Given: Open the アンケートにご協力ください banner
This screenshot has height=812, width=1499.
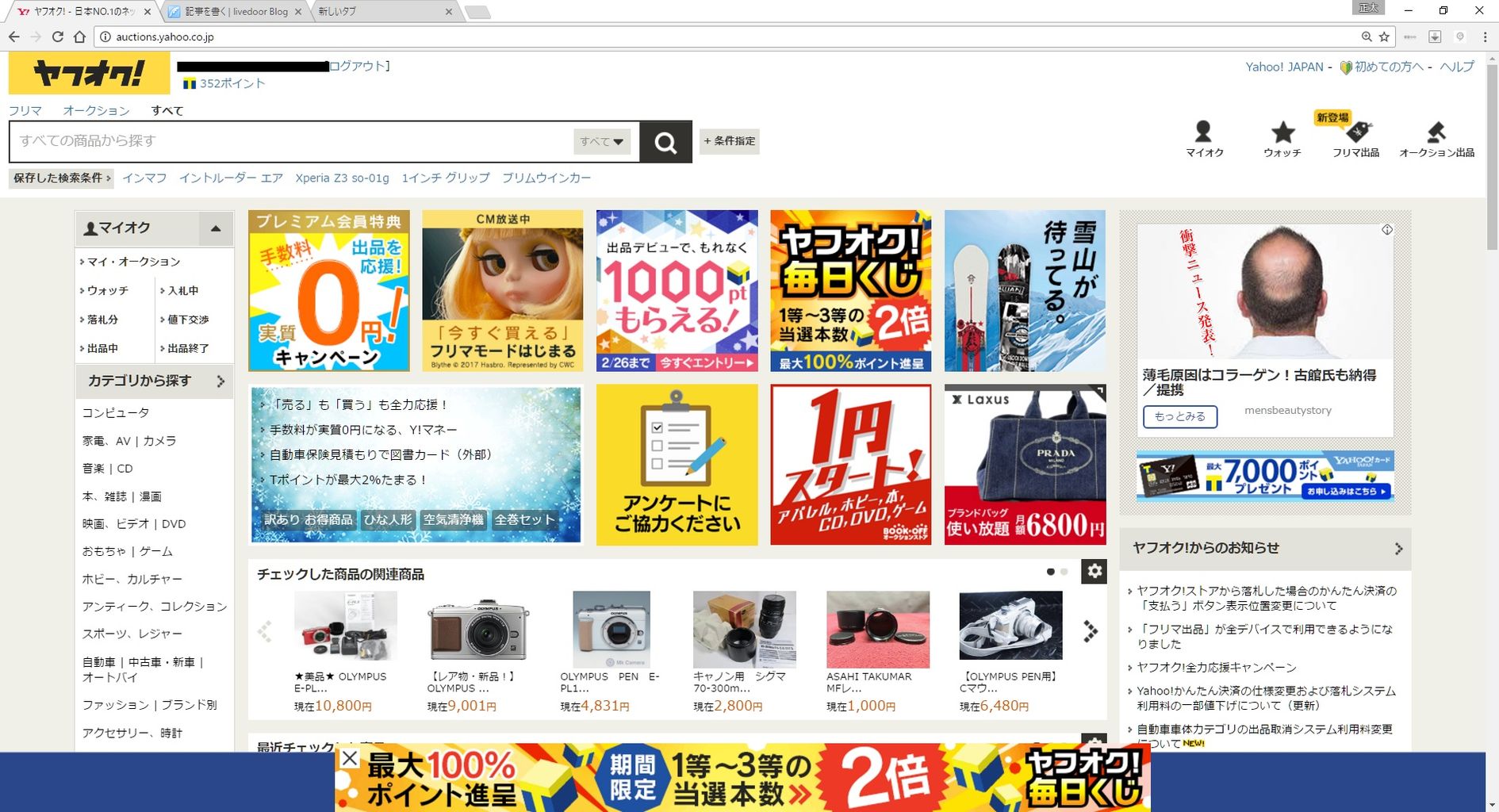Looking at the screenshot, I should pos(677,465).
